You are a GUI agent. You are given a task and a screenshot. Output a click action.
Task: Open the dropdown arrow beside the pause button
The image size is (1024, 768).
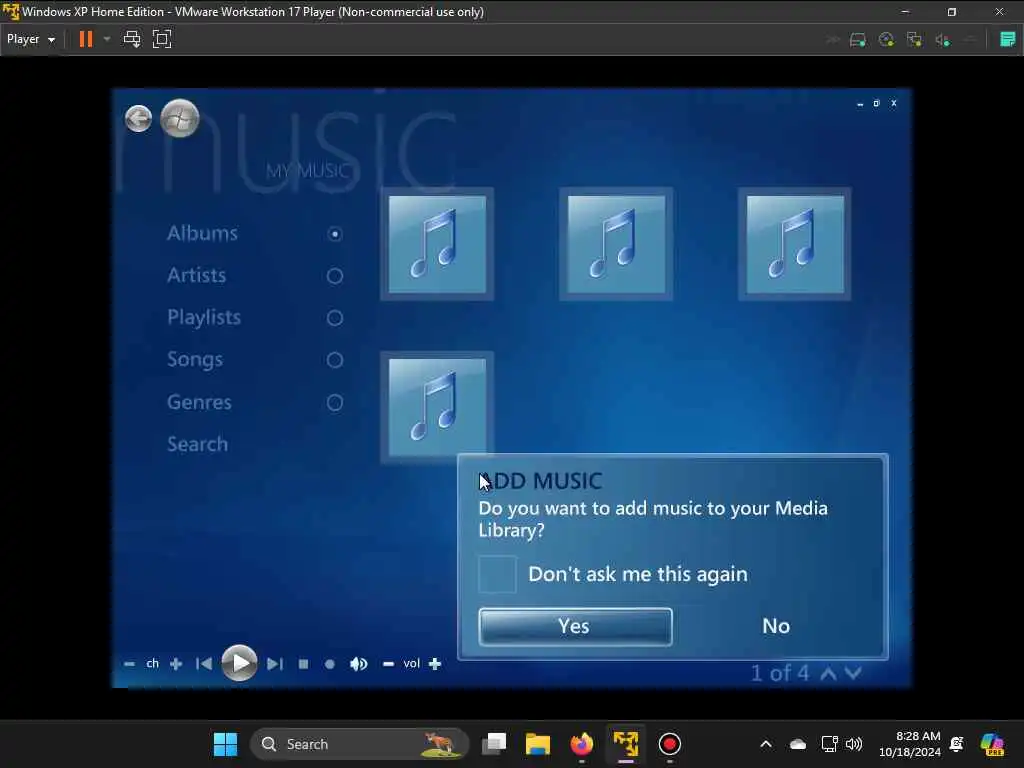106,39
